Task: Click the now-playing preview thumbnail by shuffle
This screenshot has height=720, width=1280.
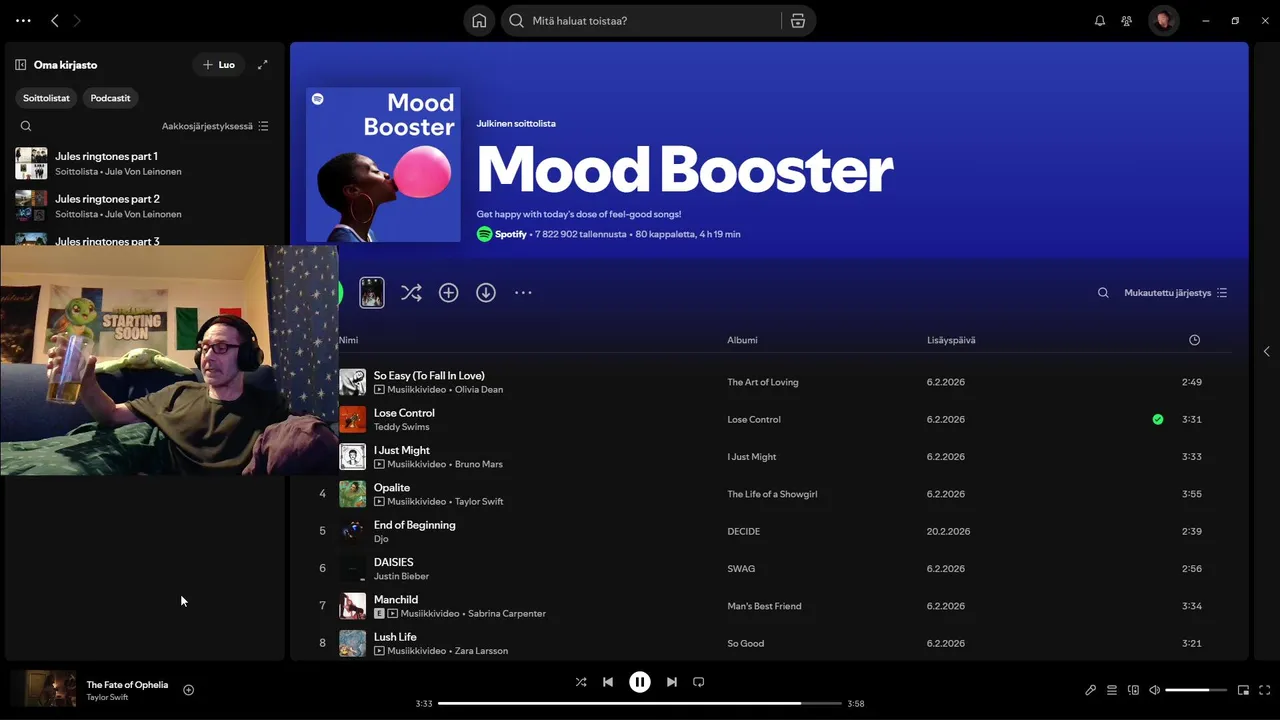Action: coord(372,292)
